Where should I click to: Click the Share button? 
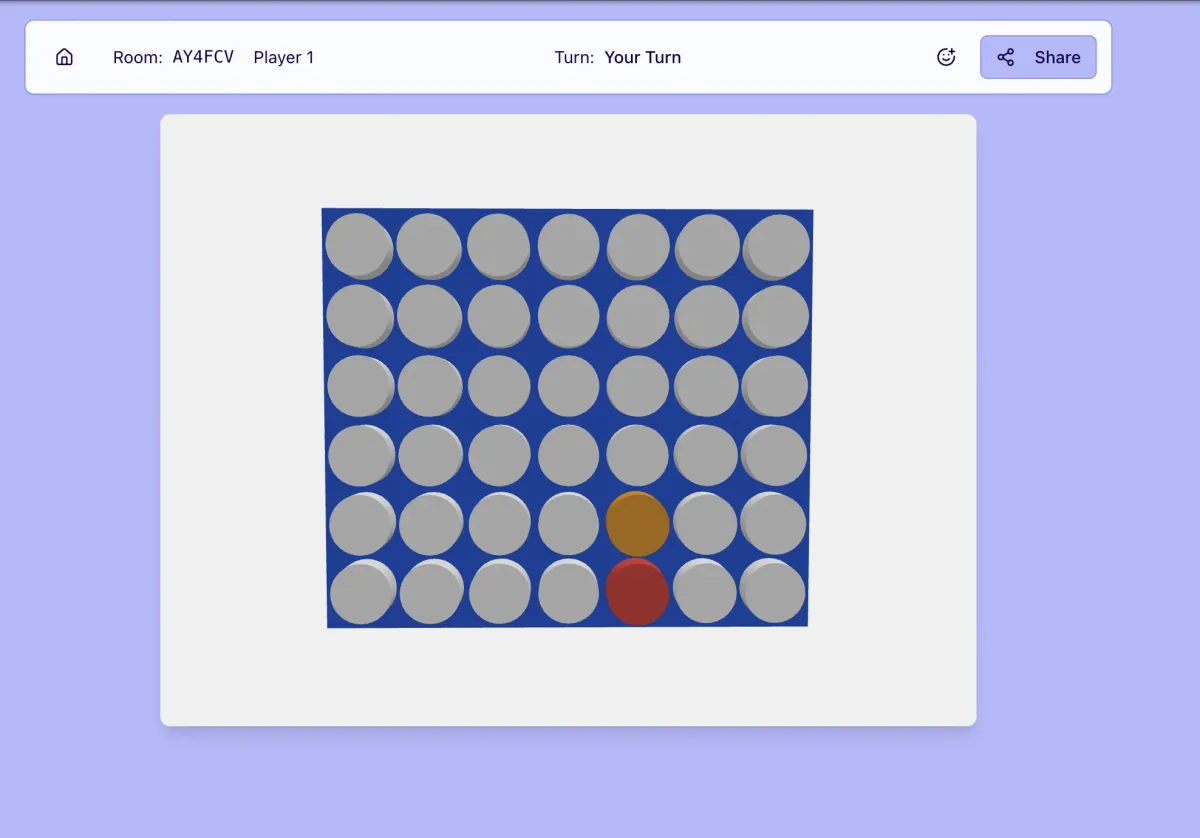(1038, 57)
